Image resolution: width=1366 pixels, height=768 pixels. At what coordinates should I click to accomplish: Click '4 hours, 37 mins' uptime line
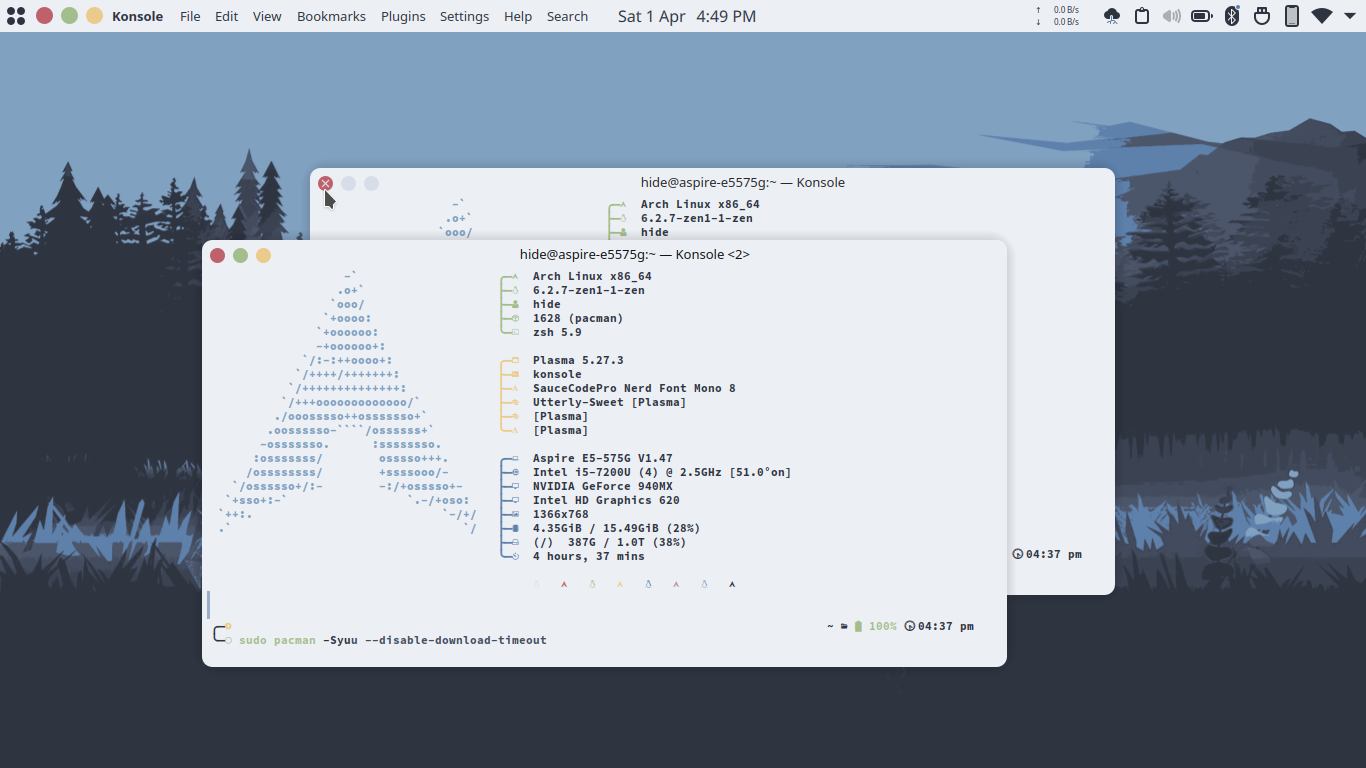pyautogui.click(x=589, y=556)
